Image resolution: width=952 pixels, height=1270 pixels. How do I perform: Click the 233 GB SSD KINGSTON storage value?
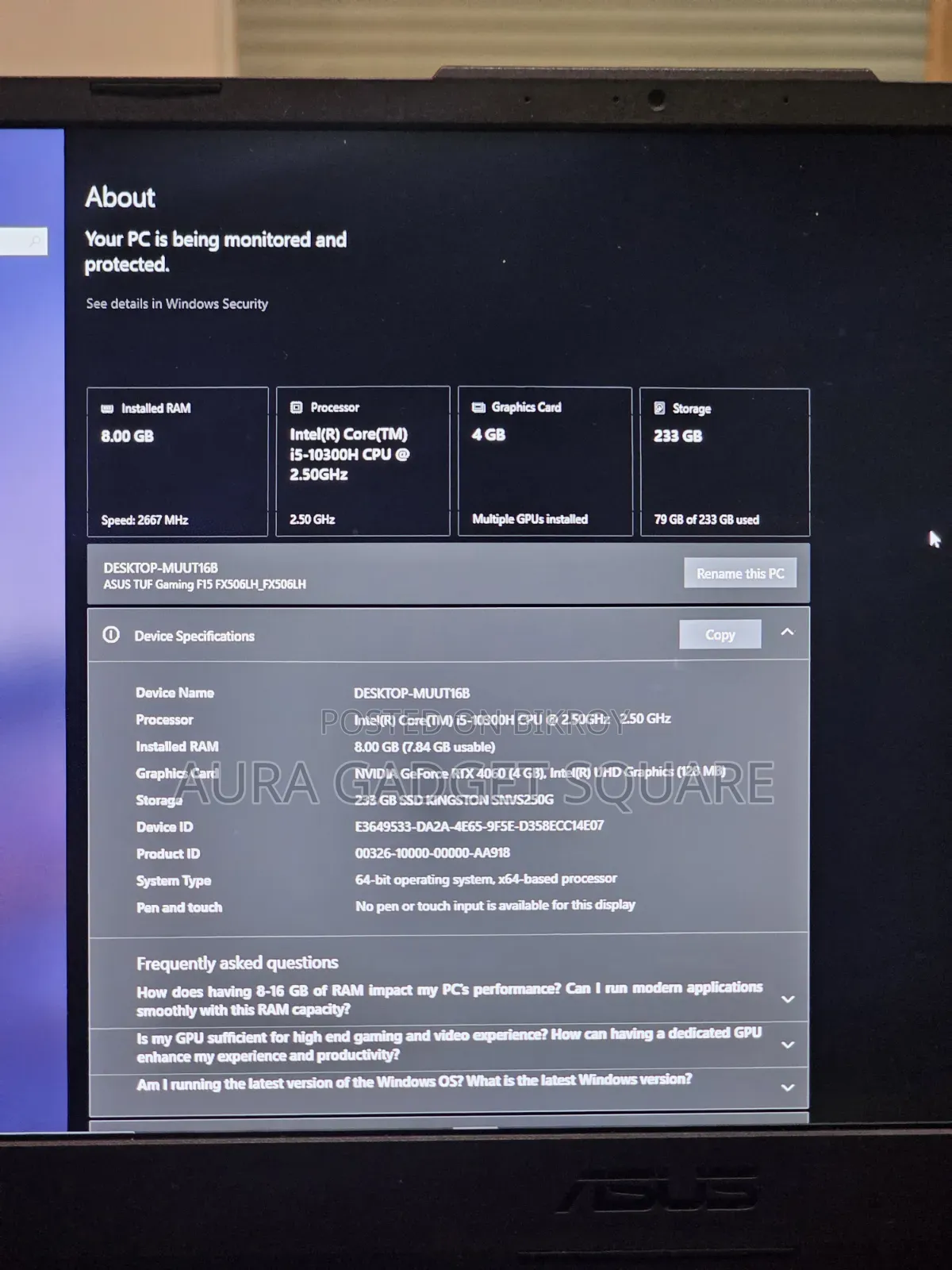(454, 800)
